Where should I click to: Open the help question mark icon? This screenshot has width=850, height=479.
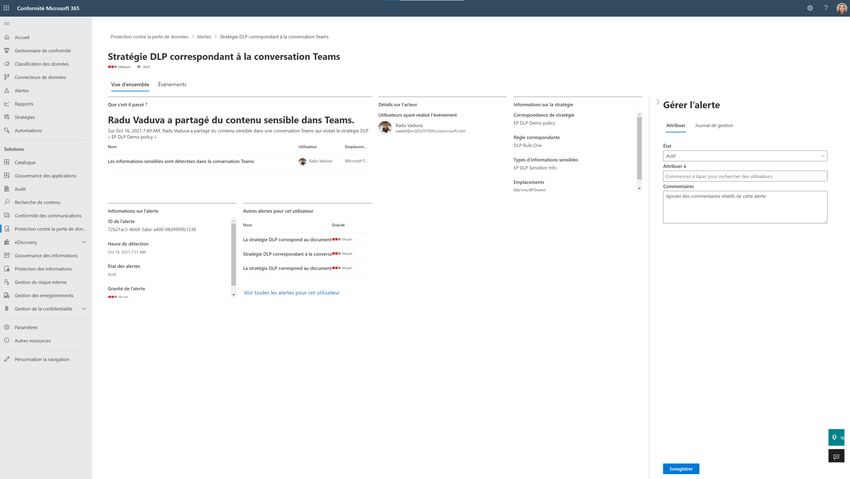(x=826, y=8)
